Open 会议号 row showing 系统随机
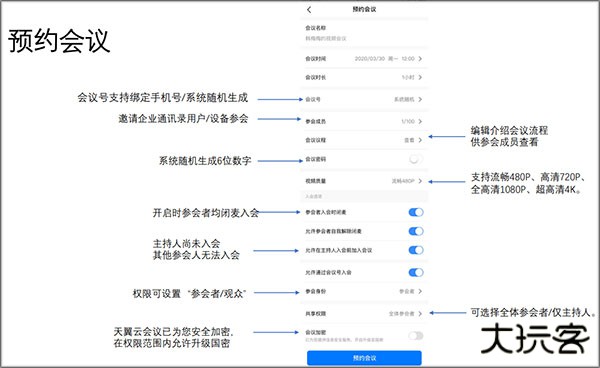600x368 pixels. point(364,99)
